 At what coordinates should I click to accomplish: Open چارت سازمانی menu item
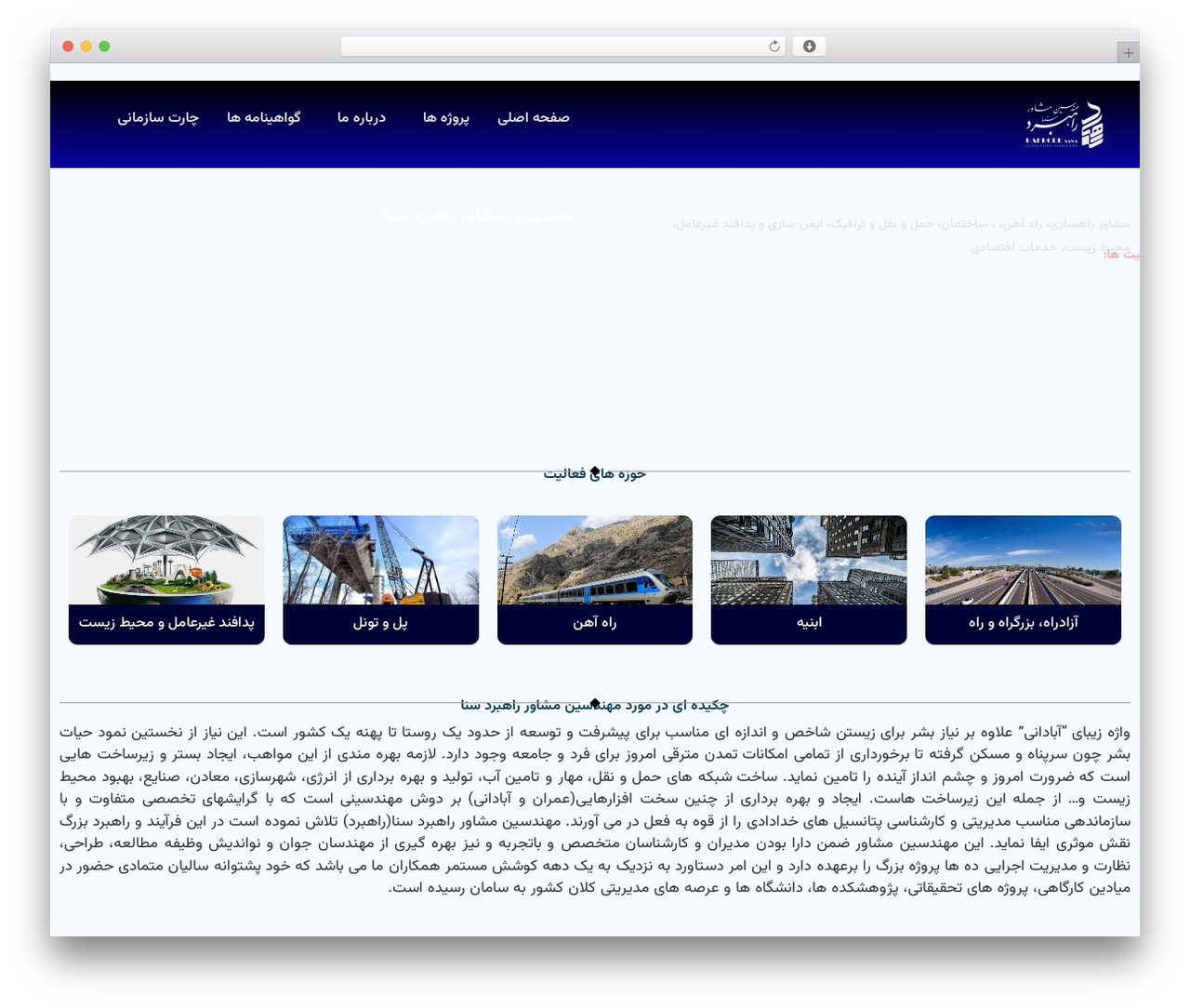pos(158,117)
